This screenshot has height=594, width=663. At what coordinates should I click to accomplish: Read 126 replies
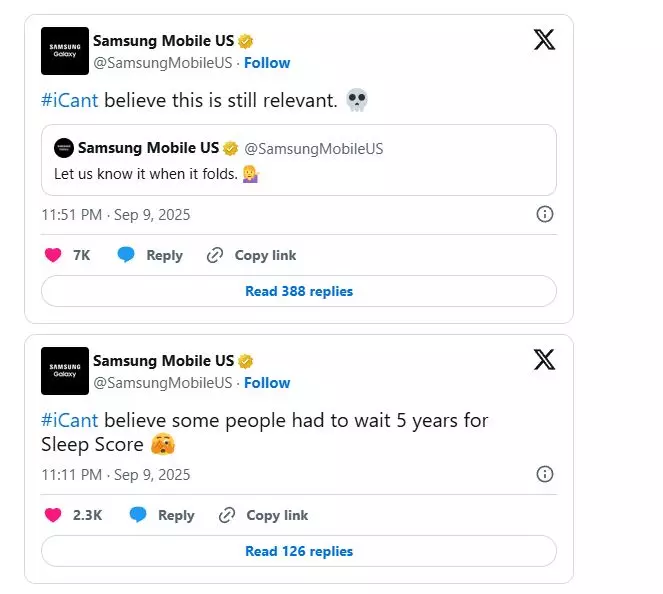(298, 551)
